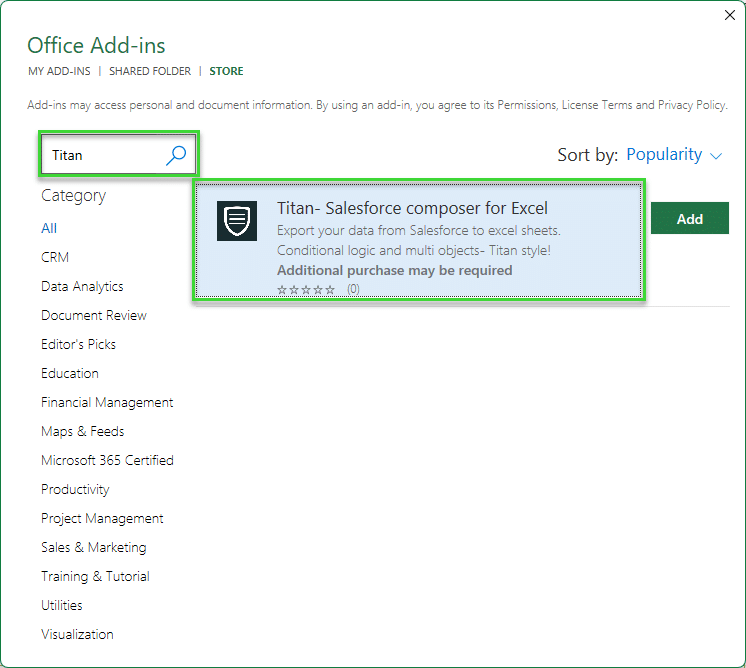This screenshot has height=668, width=746.
Task: Click the Add button for Titan
Action: (689, 219)
